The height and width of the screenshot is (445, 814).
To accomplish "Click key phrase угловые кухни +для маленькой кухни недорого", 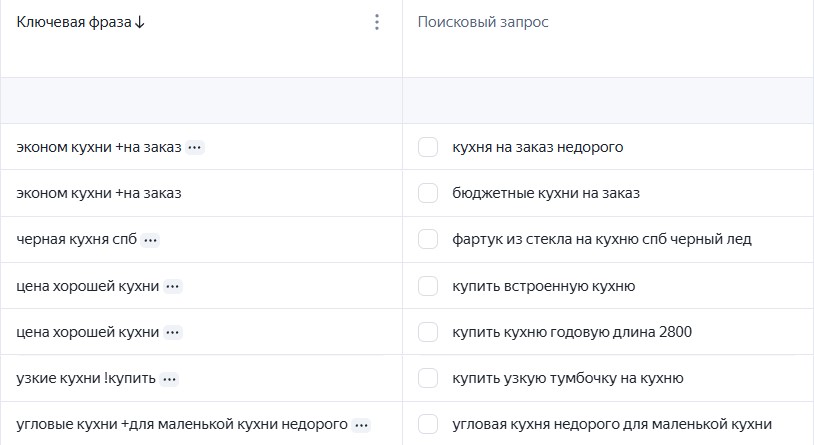I will click(182, 424).
